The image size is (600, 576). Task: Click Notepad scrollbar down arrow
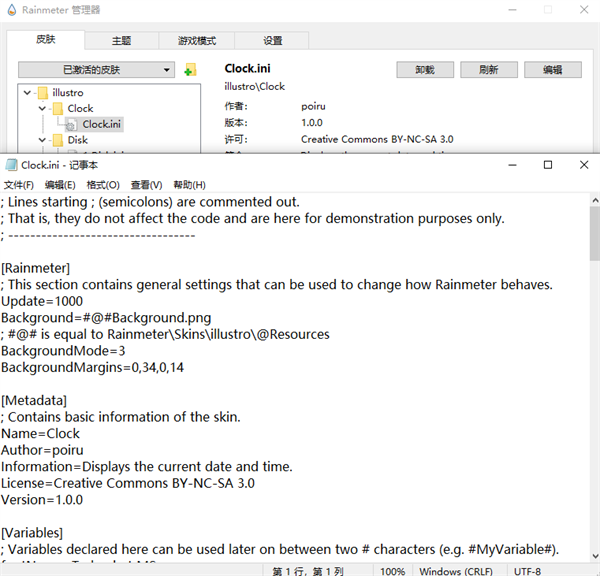[x=595, y=556]
